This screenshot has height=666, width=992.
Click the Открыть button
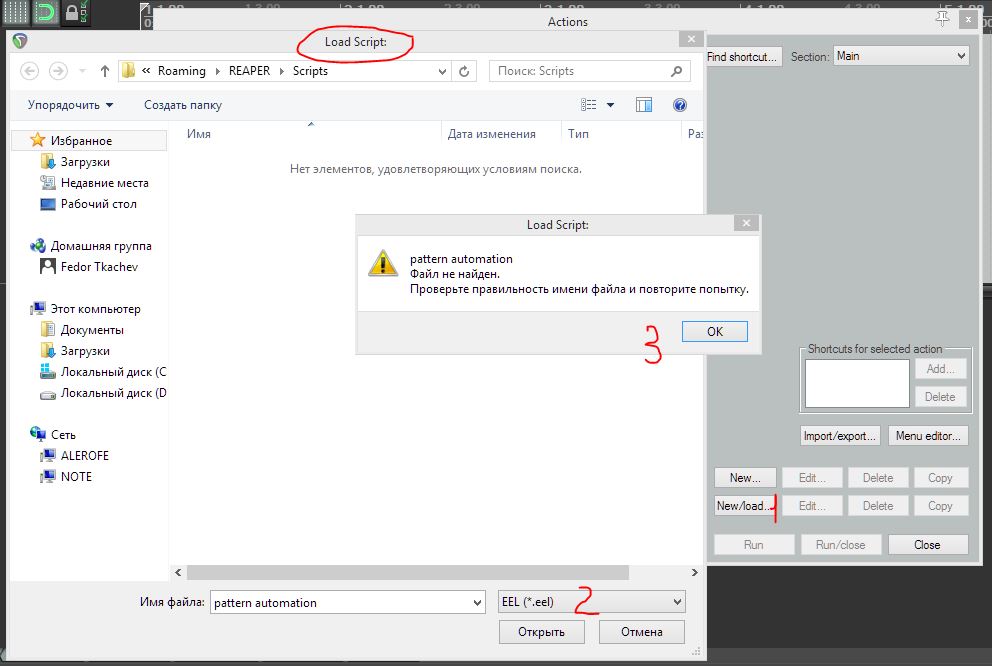pos(541,631)
